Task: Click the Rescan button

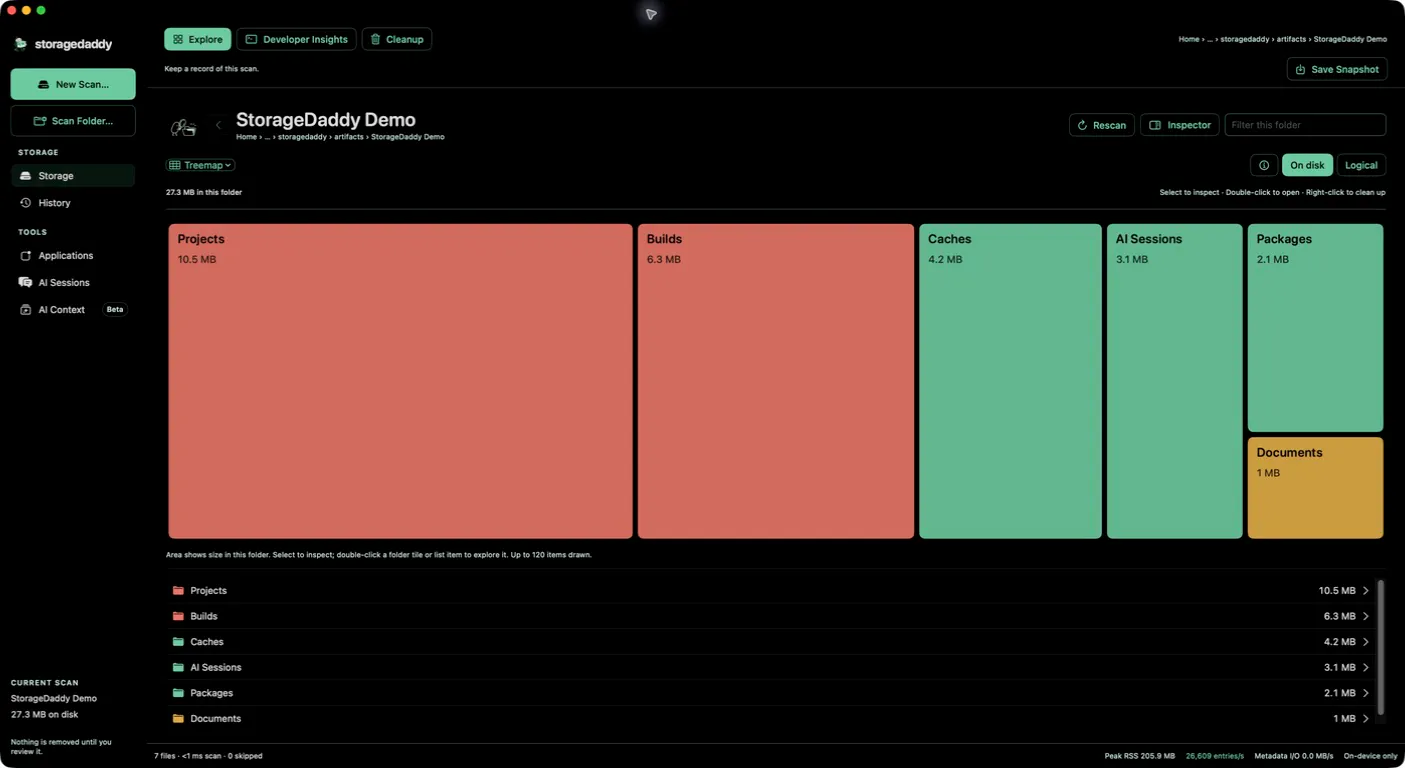Action: [1102, 125]
